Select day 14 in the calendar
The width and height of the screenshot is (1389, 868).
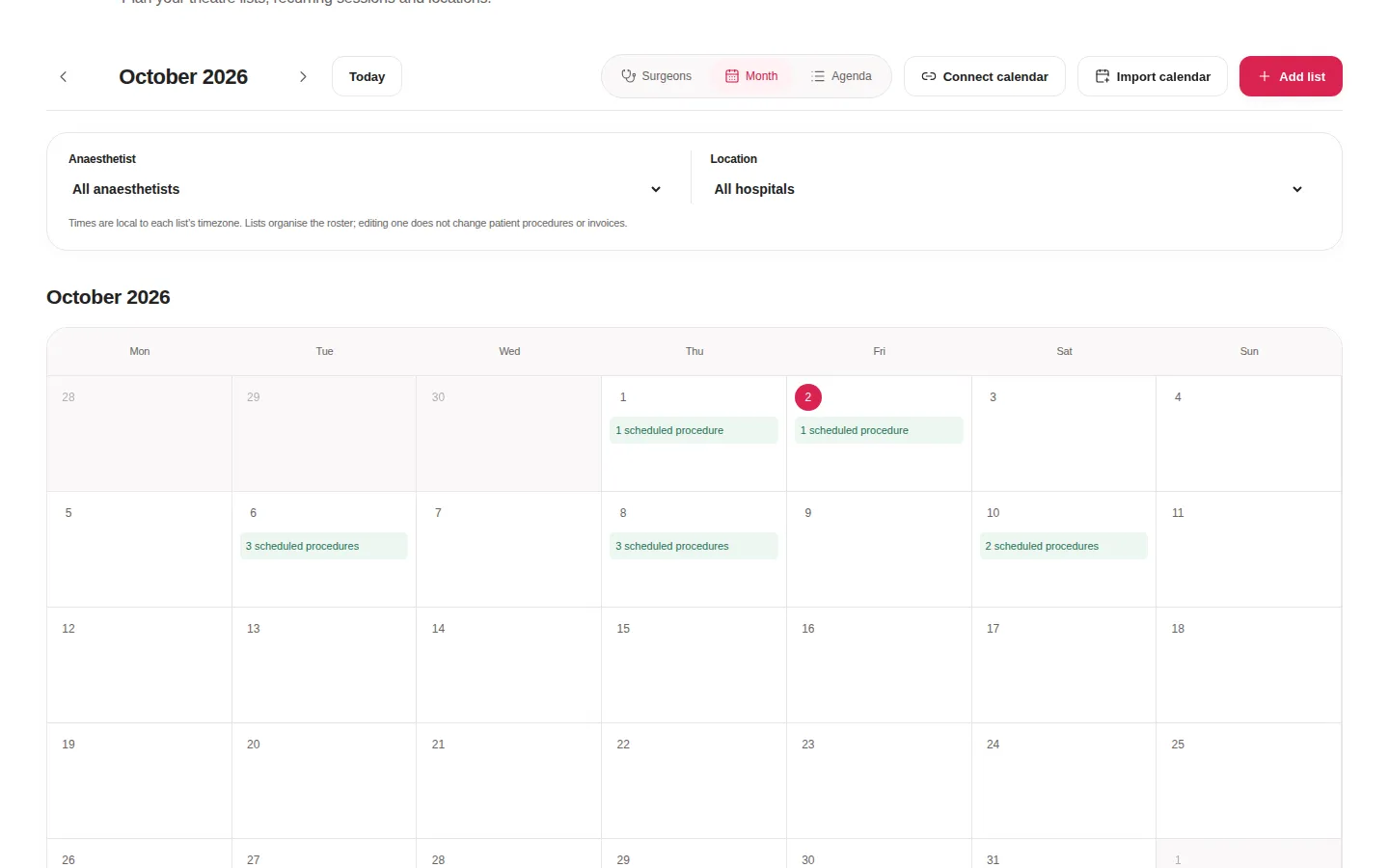(x=438, y=629)
